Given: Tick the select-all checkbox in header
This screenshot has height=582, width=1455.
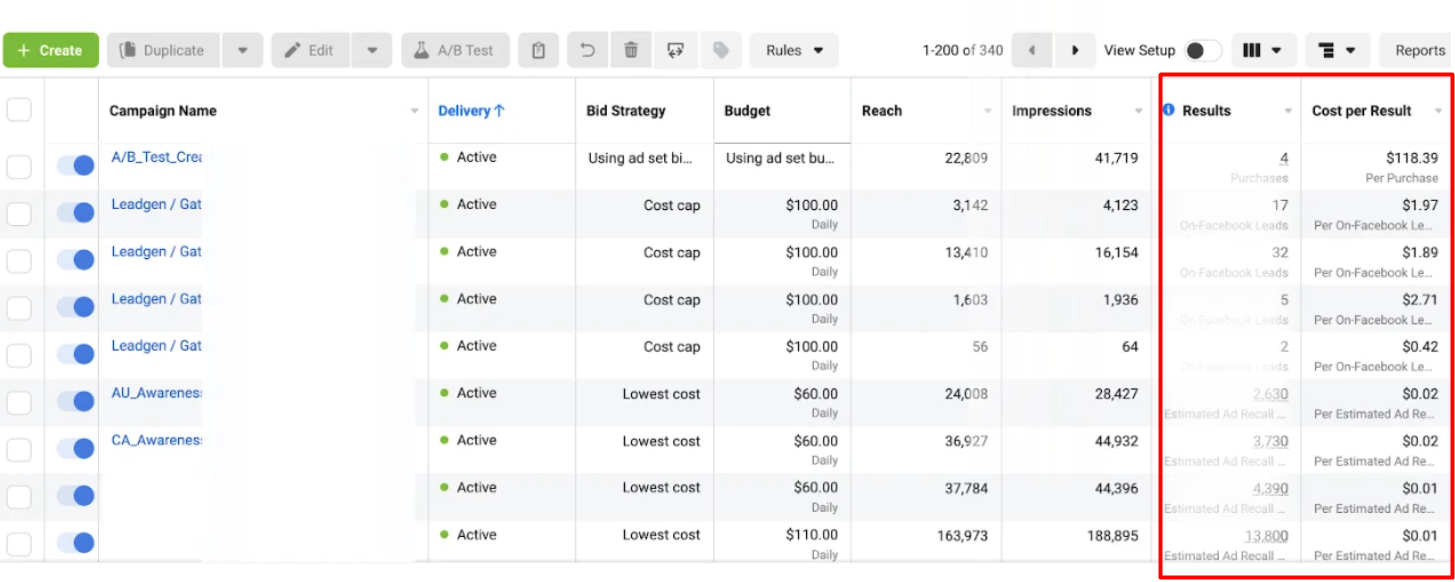Looking at the screenshot, I should [x=19, y=111].
